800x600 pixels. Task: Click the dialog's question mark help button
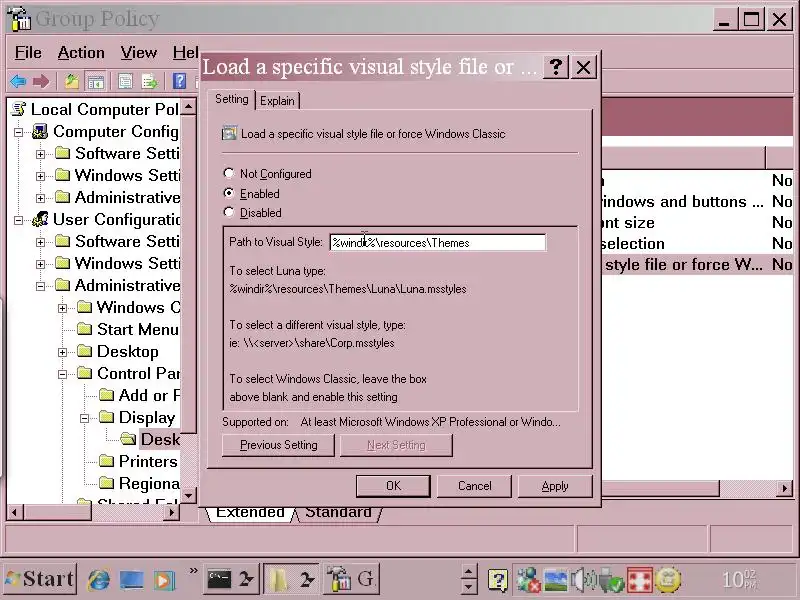[x=556, y=67]
